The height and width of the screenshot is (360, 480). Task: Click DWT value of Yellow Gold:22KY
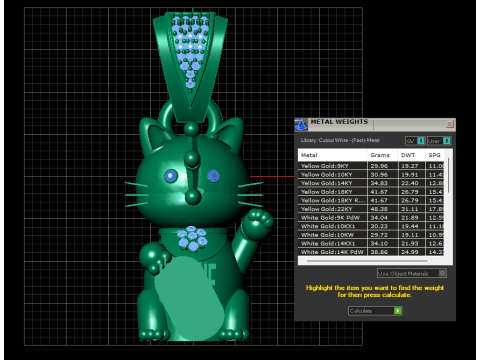tap(409, 209)
